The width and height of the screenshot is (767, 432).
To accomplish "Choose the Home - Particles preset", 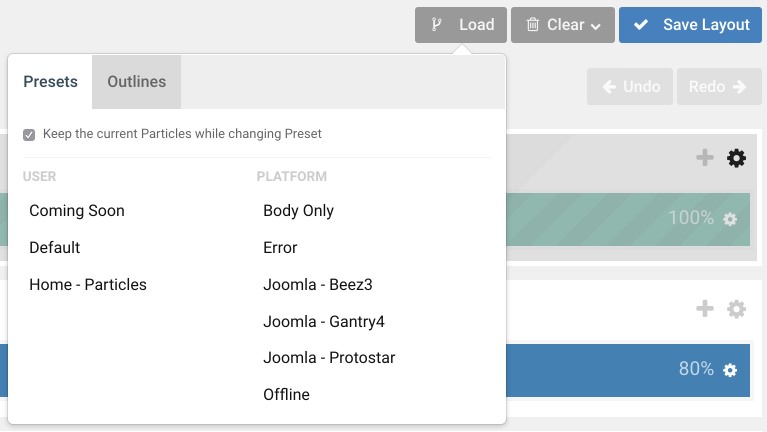I will pyautogui.click(x=88, y=285).
